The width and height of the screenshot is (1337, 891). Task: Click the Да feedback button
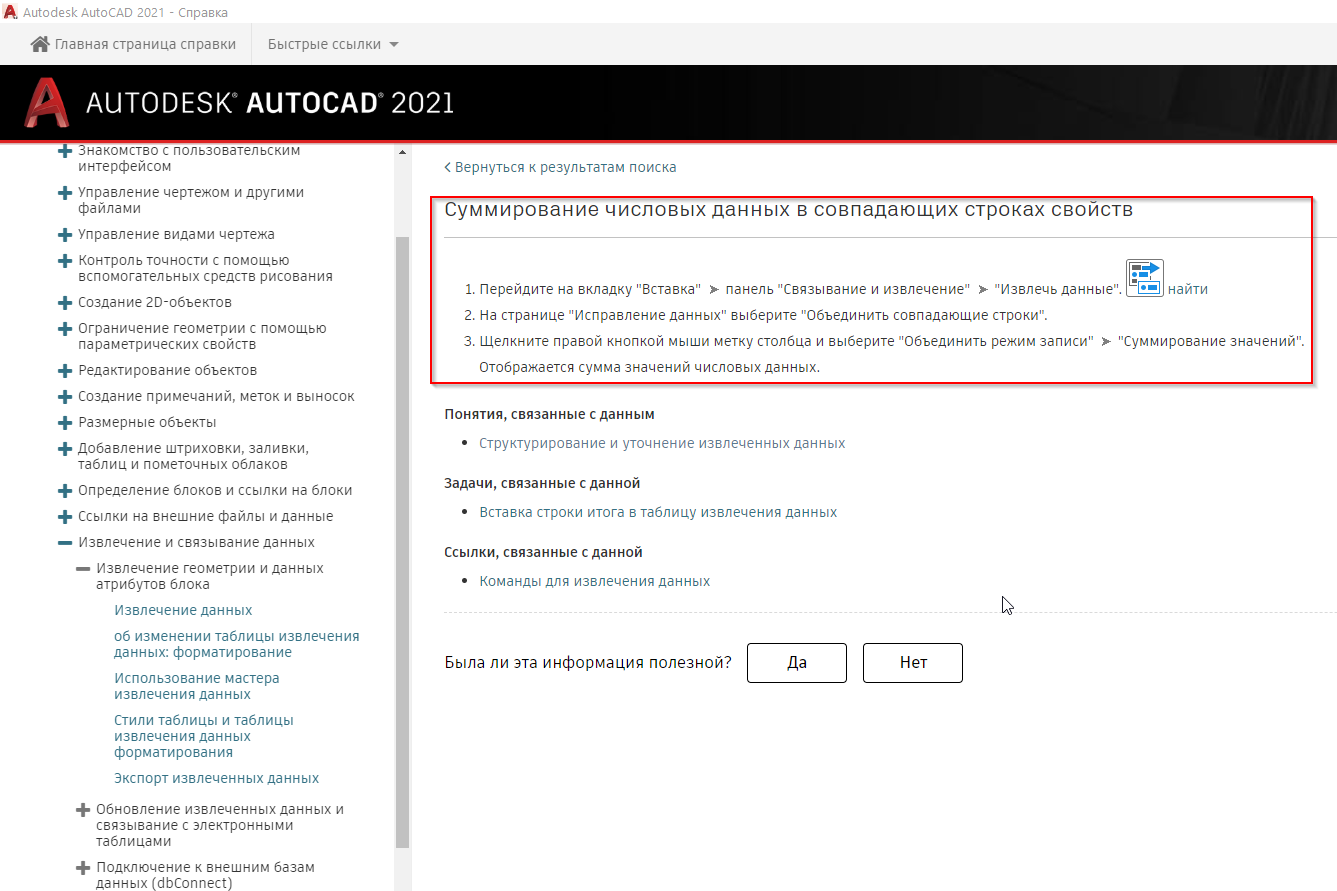[797, 663]
